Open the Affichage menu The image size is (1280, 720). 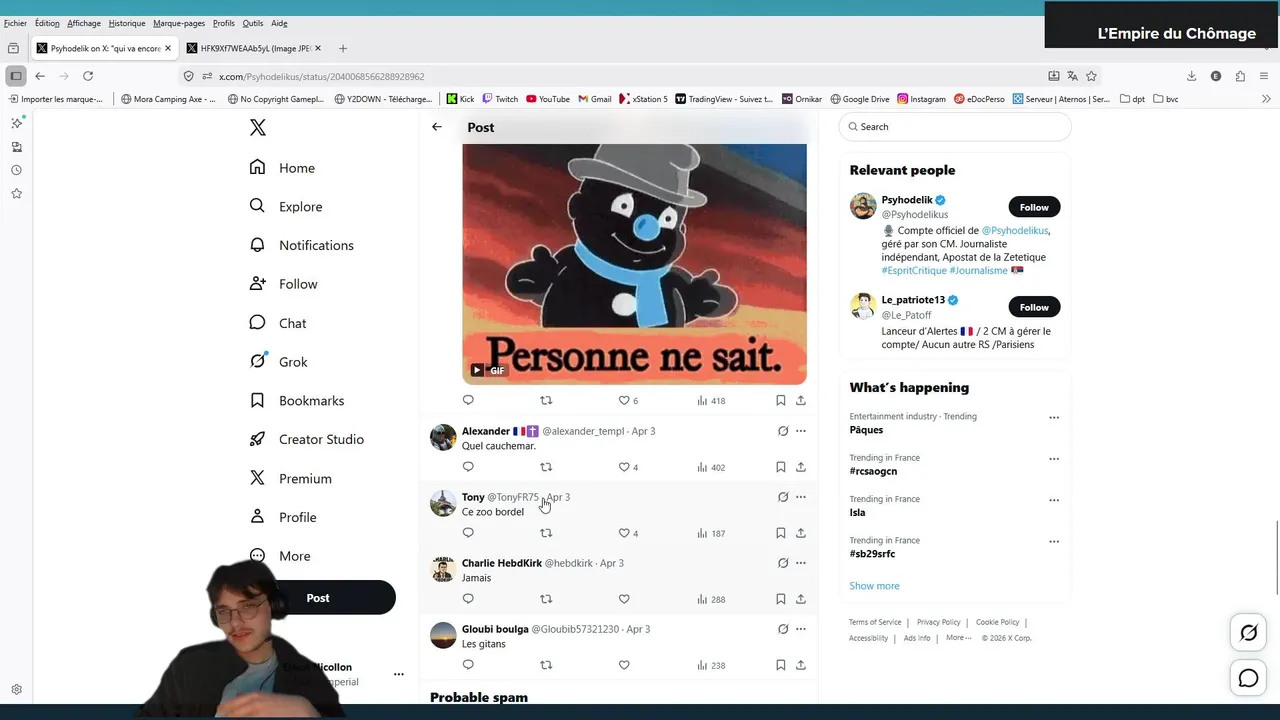[x=84, y=23]
